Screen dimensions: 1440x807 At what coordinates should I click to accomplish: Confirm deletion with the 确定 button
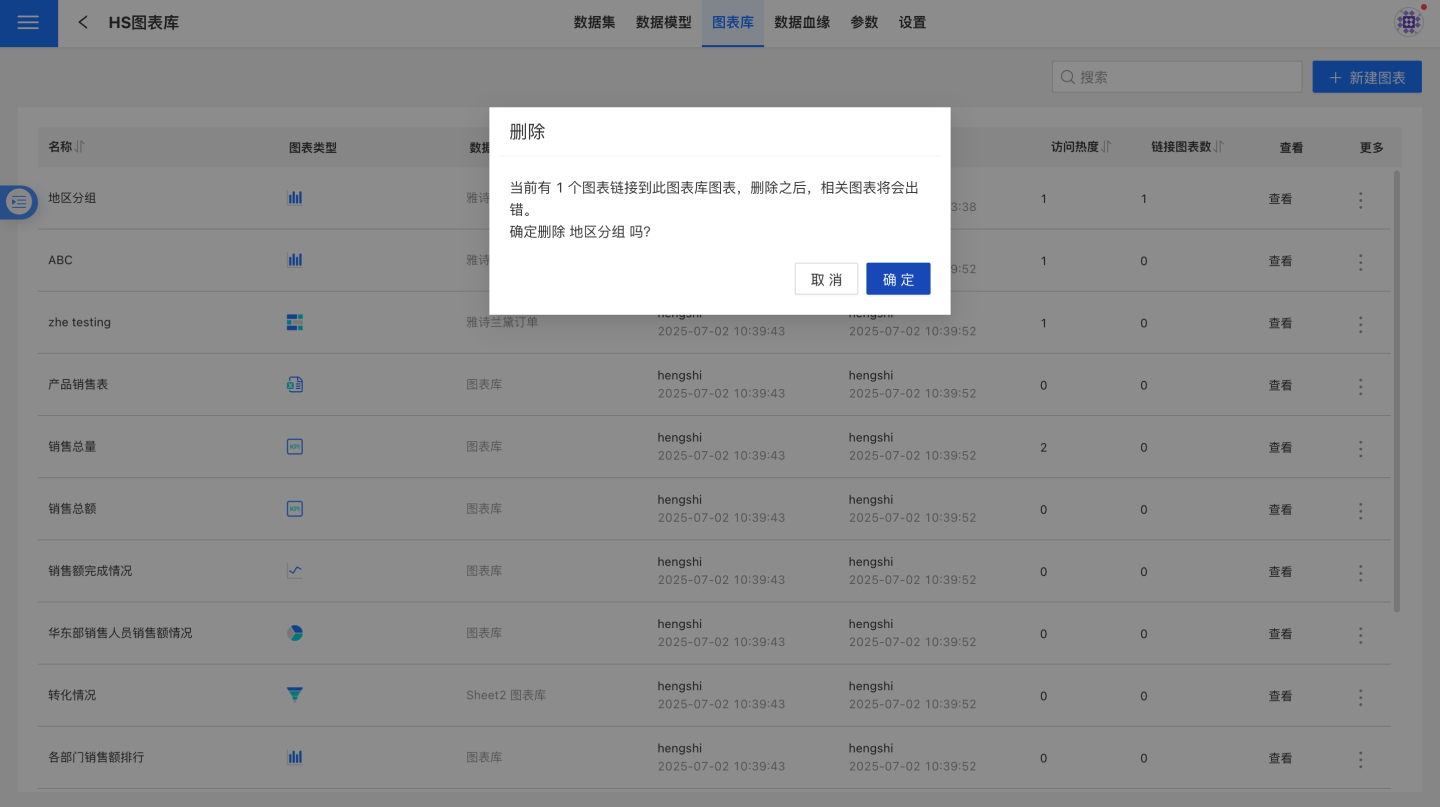(898, 279)
